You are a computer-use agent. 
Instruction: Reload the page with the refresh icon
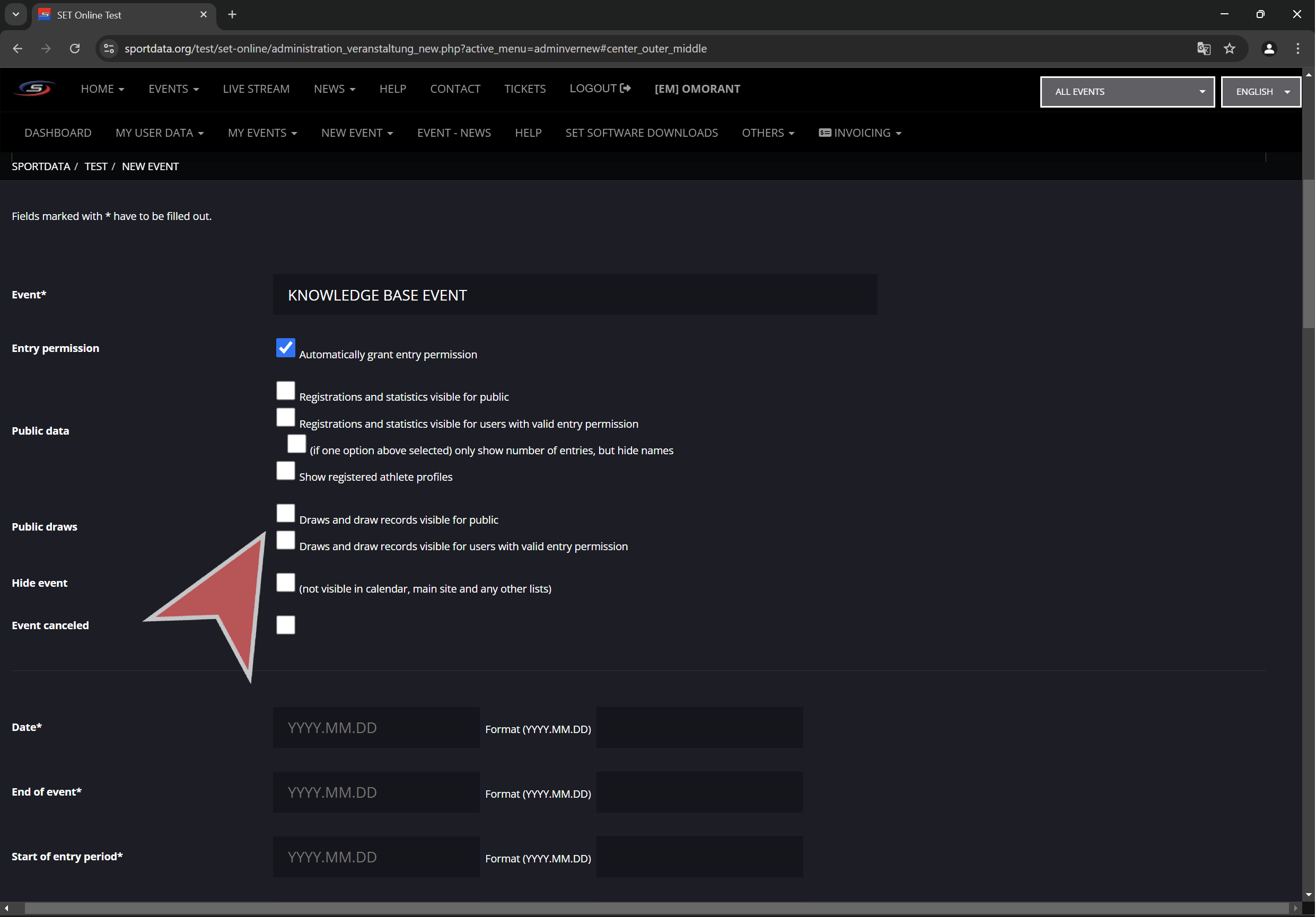75,49
